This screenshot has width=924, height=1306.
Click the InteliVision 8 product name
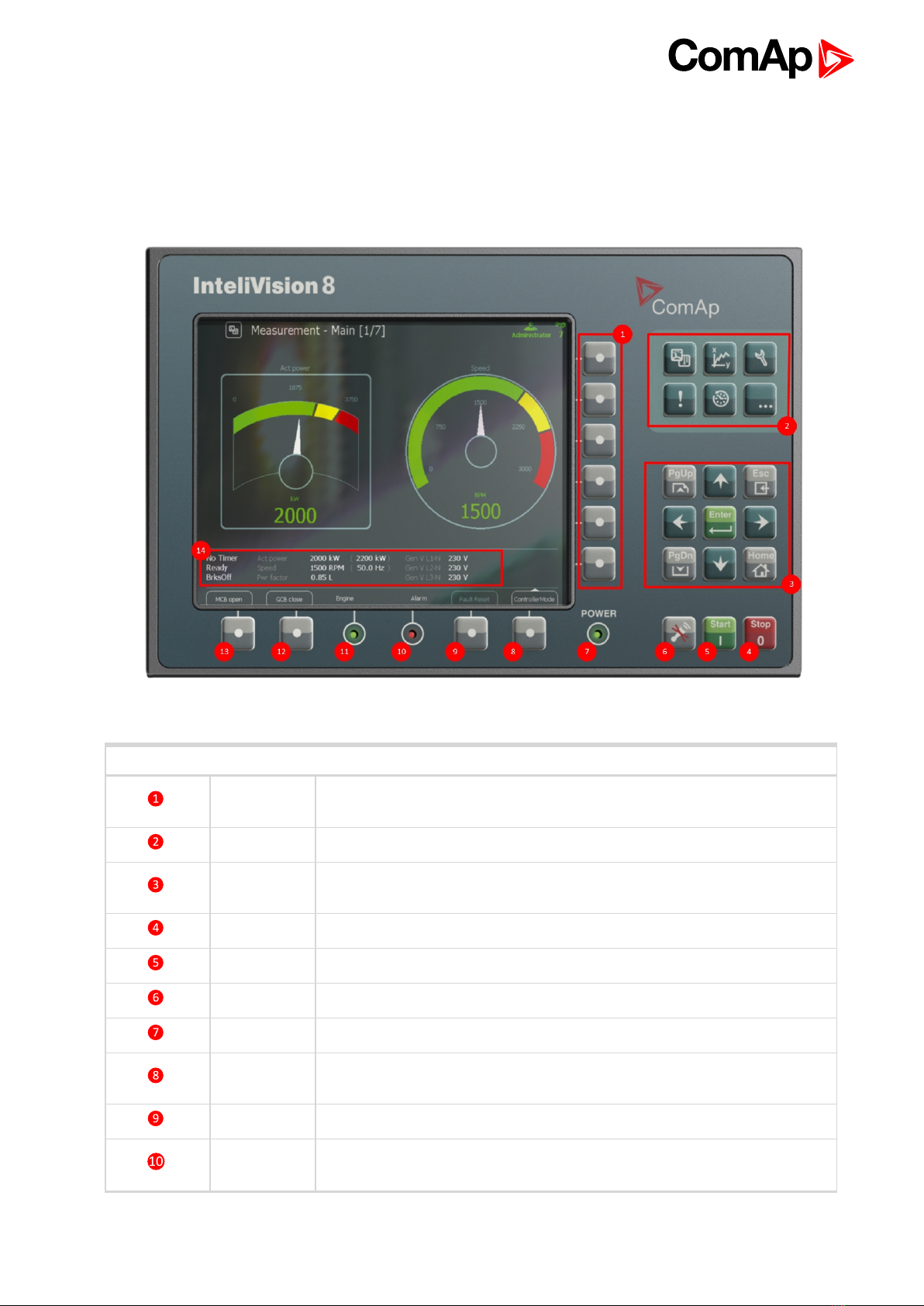point(264,286)
